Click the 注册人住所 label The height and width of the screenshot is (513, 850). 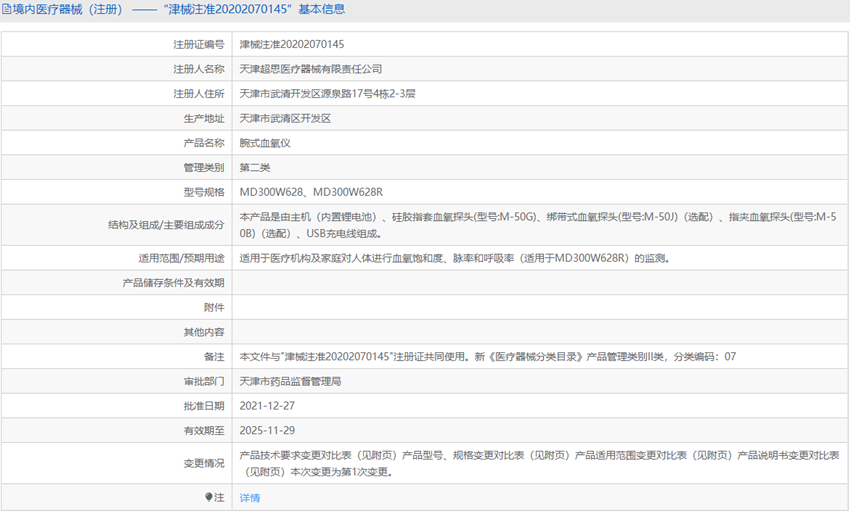[x=198, y=94]
